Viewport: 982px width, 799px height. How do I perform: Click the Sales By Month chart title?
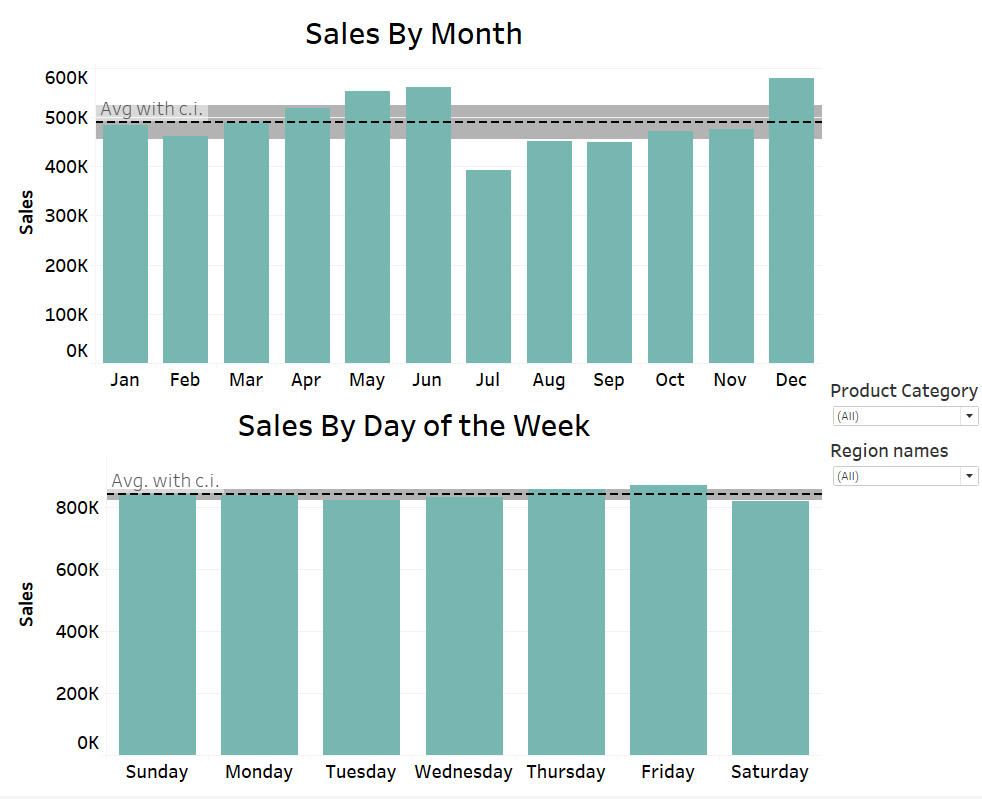(x=413, y=33)
